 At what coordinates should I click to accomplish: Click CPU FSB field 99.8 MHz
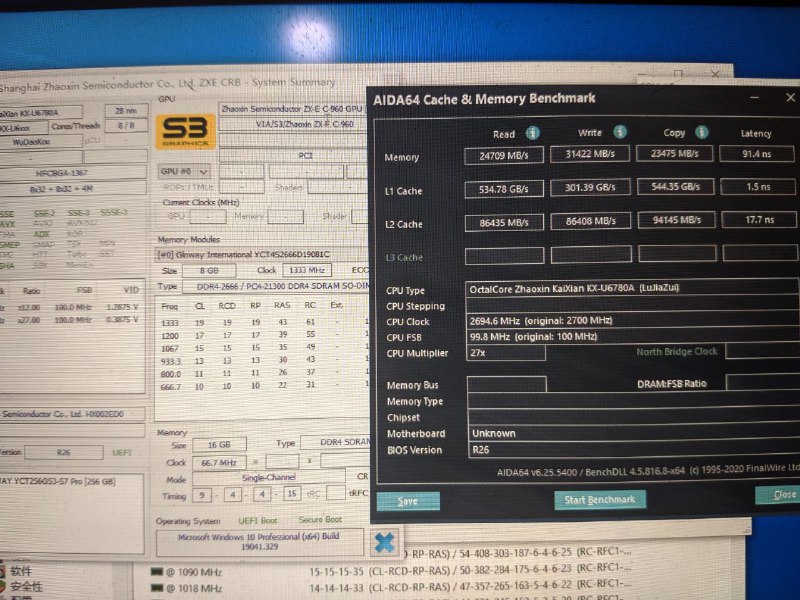(x=633, y=337)
